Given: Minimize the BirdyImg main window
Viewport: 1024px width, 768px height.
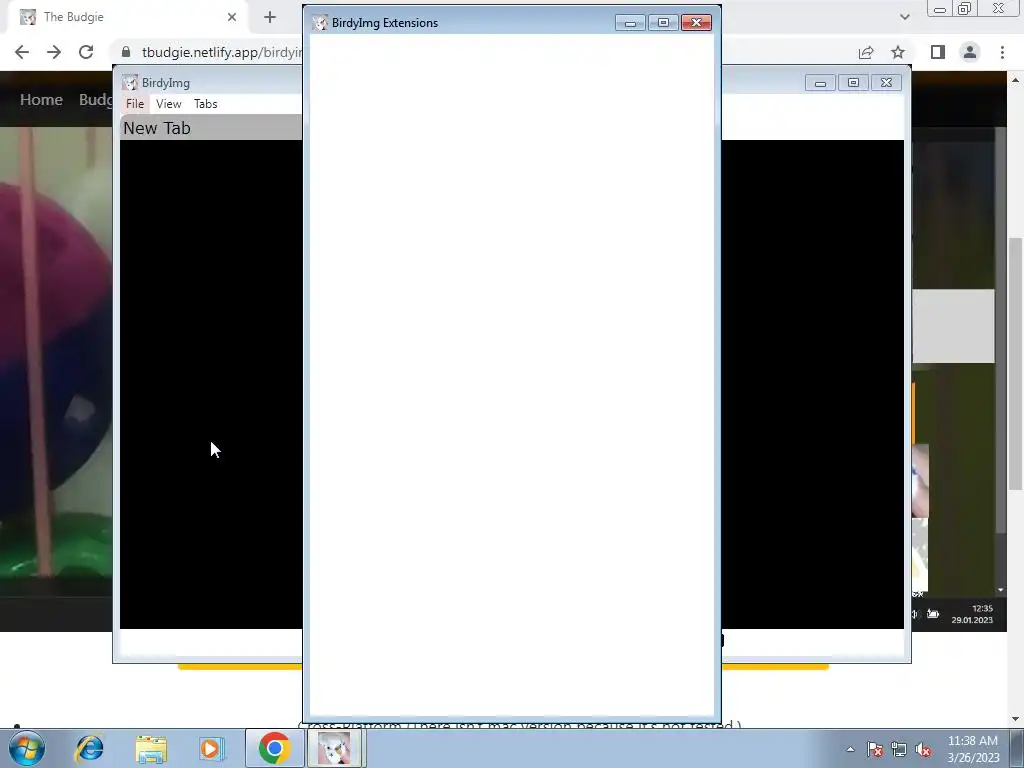Looking at the screenshot, I should pos(820,83).
